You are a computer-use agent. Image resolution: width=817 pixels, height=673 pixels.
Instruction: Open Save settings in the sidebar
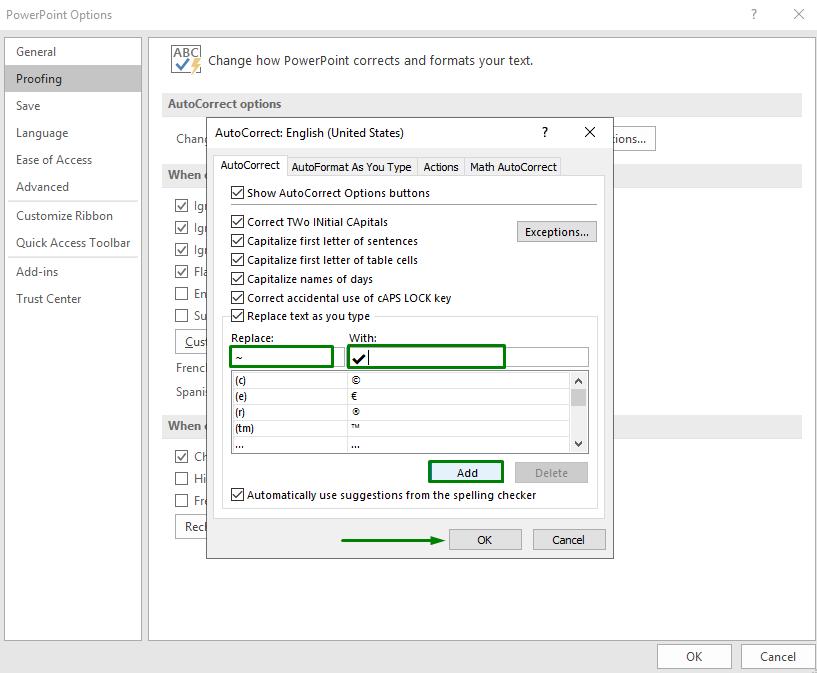pos(28,105)
